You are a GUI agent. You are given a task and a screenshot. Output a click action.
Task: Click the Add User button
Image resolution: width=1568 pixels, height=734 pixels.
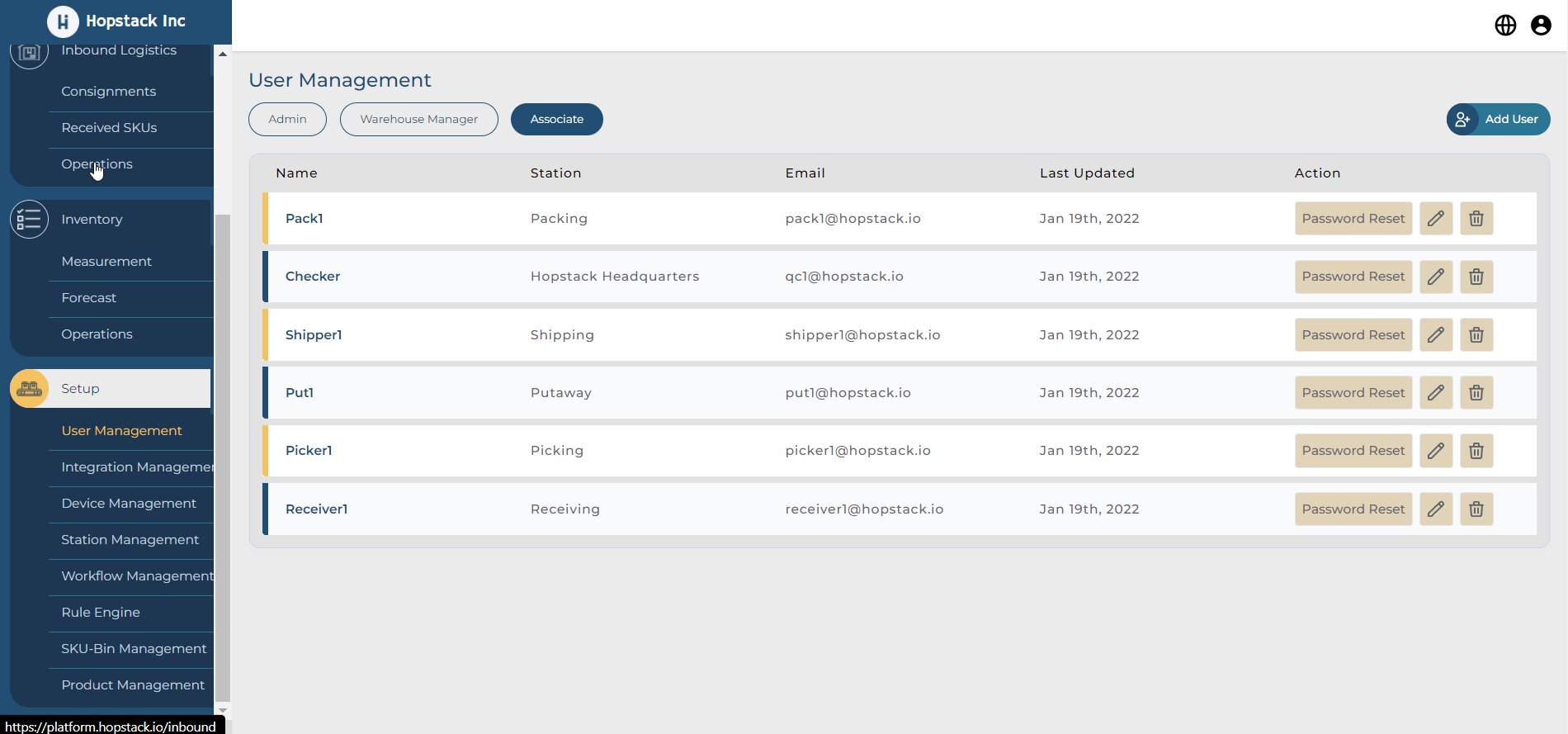(x=1498, y=119)
